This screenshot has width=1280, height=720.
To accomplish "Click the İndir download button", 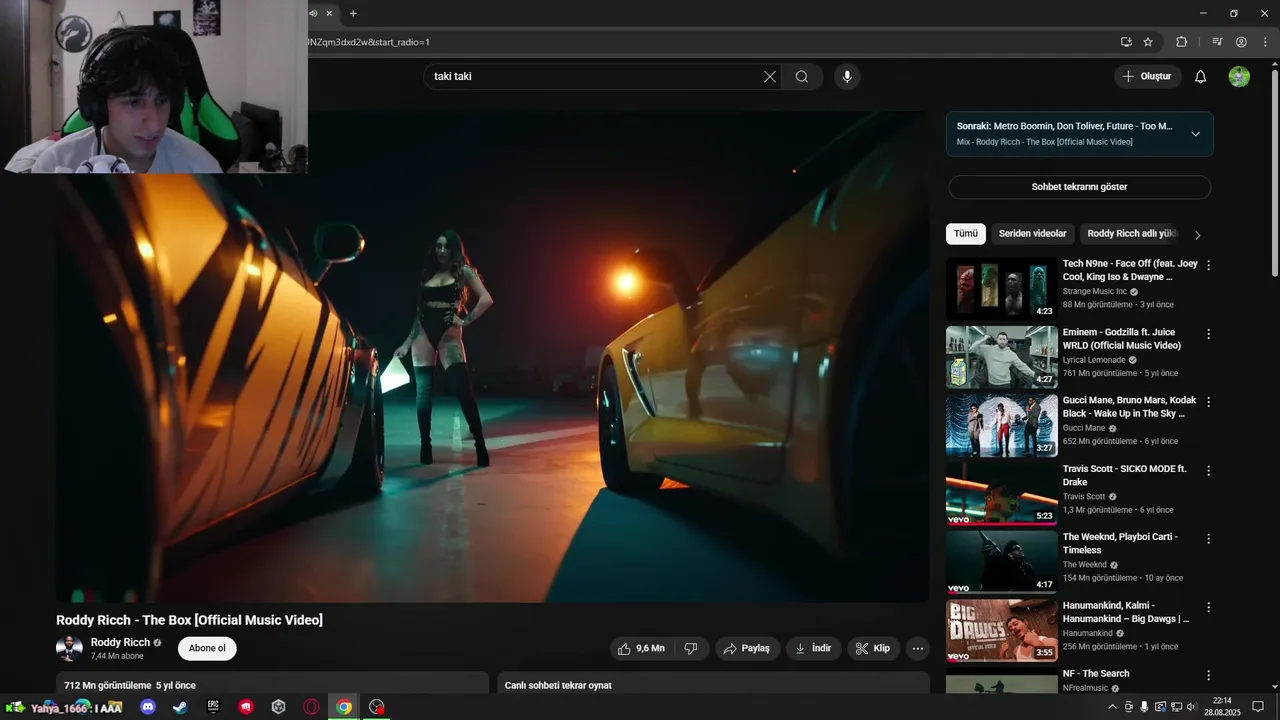I will [813, 648].
